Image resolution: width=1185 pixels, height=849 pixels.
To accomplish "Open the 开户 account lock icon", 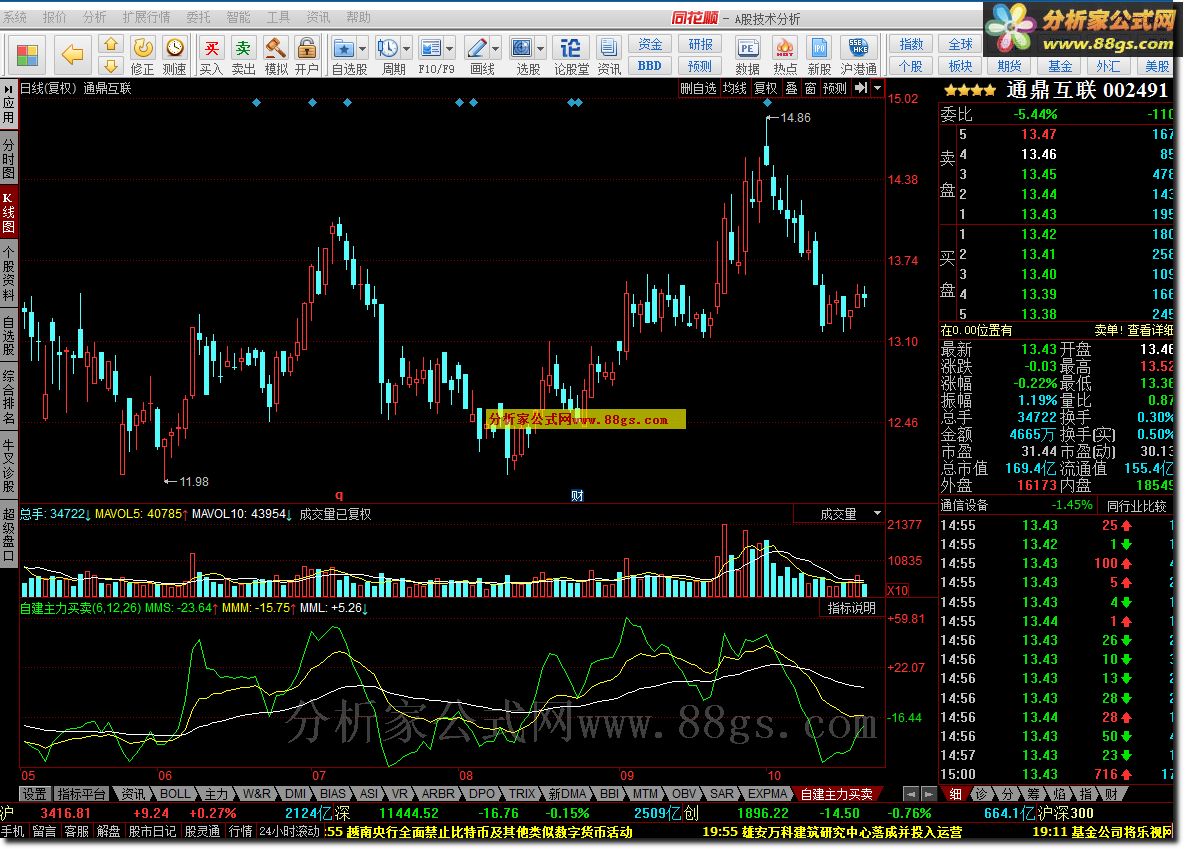I will pos(307,56).
